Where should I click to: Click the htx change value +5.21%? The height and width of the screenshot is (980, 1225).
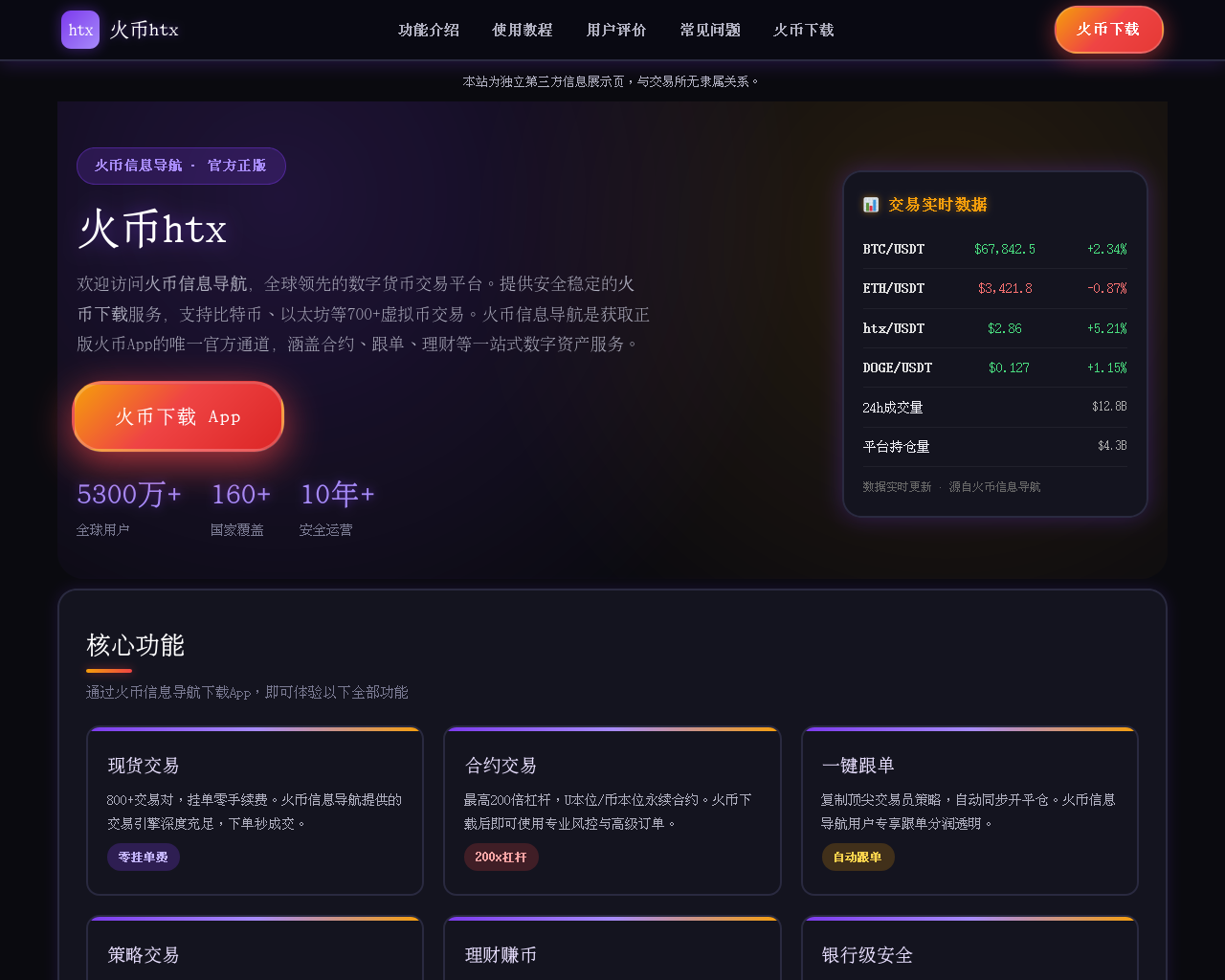1107,328
